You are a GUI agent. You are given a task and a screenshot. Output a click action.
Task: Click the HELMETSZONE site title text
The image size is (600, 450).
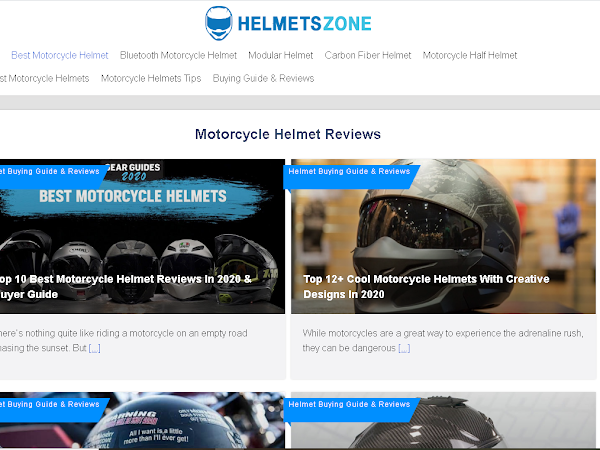(x=305, y=24)
